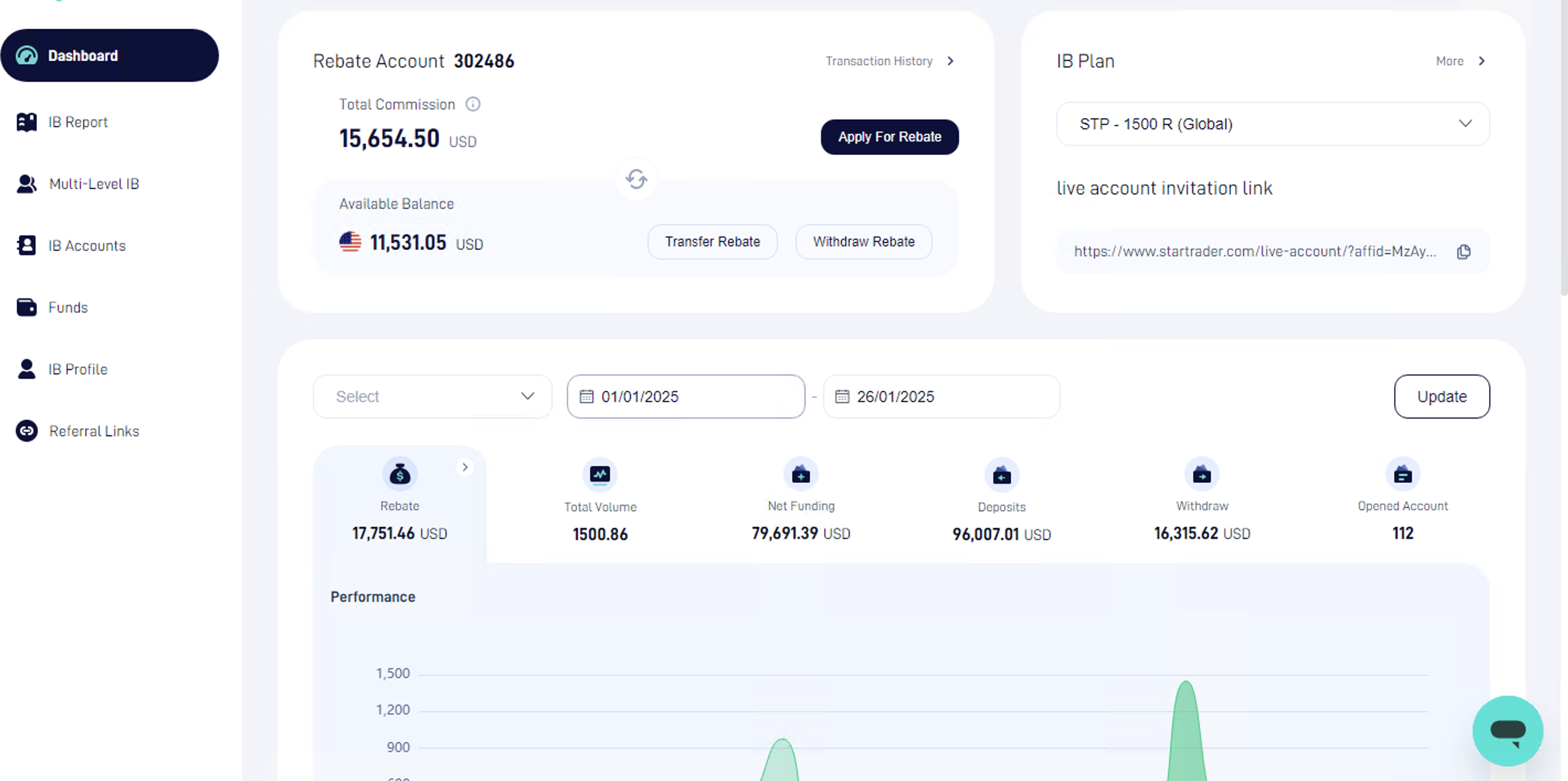This screenshot has height=781, width=1568.
Task: Click the Update button
Action: (1441, 396)
